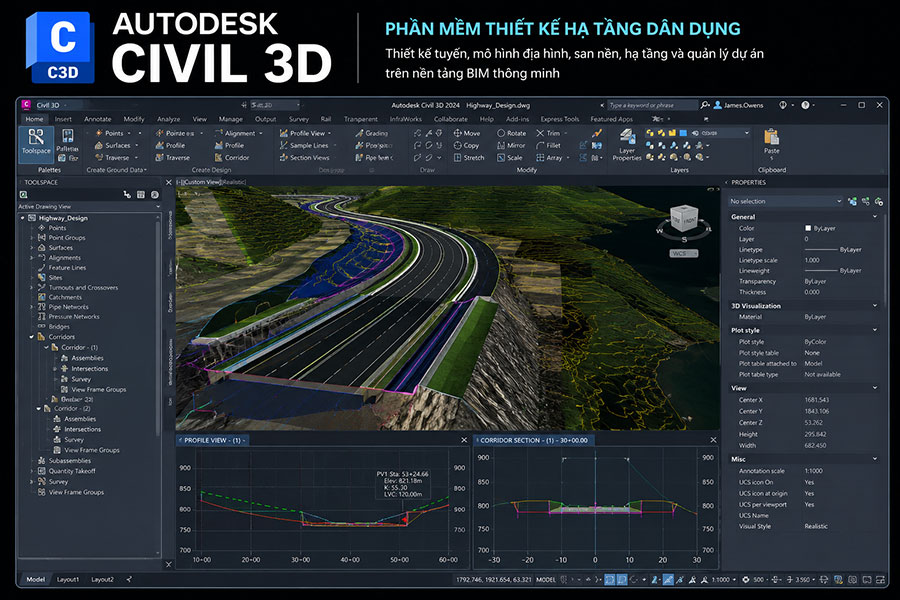Open the Analyze ribbon tab
The image size is (900, 600).
coord(169,119)
